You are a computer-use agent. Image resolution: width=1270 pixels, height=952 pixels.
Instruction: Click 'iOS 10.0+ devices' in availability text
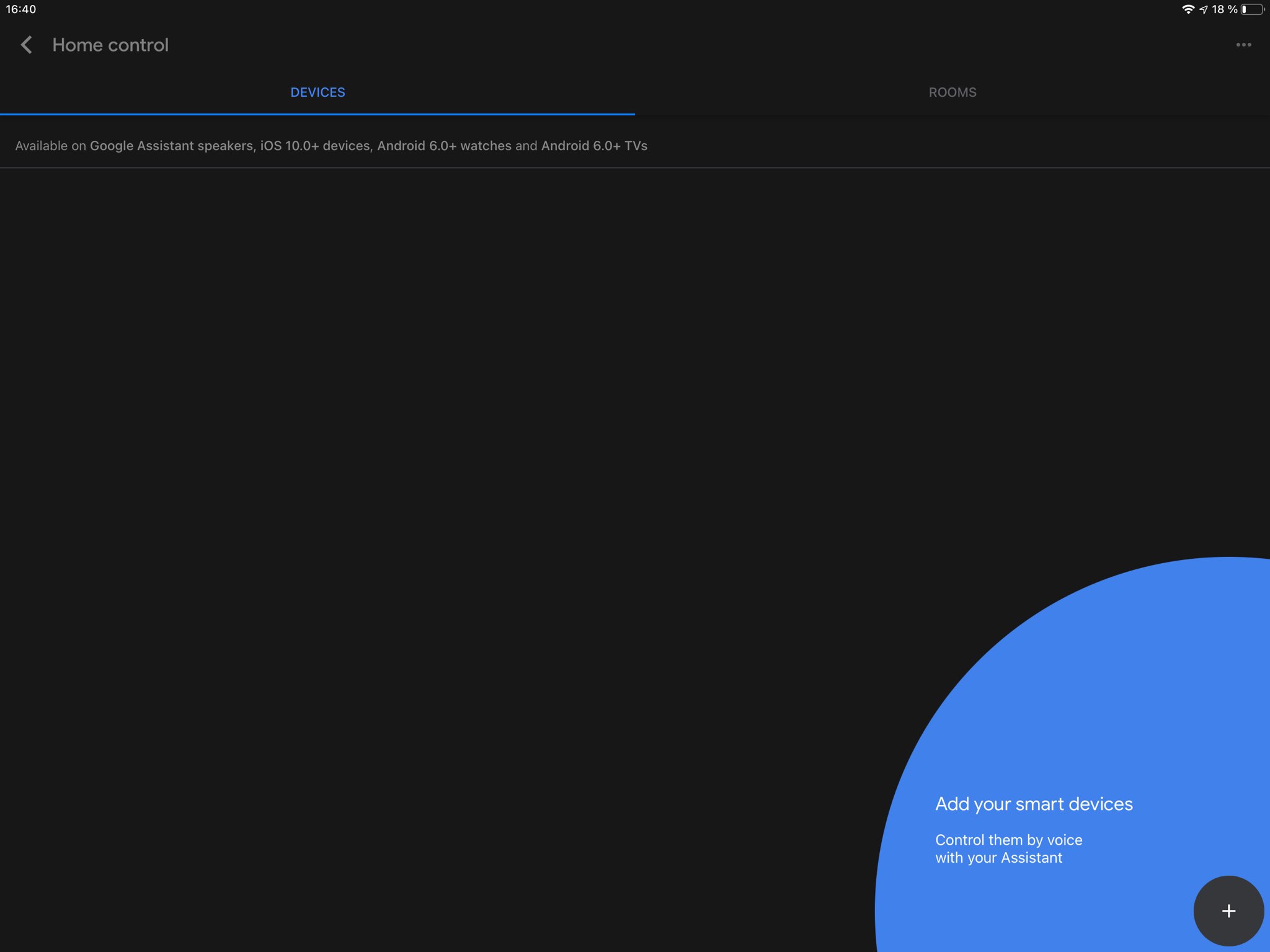tap(314, 146)
